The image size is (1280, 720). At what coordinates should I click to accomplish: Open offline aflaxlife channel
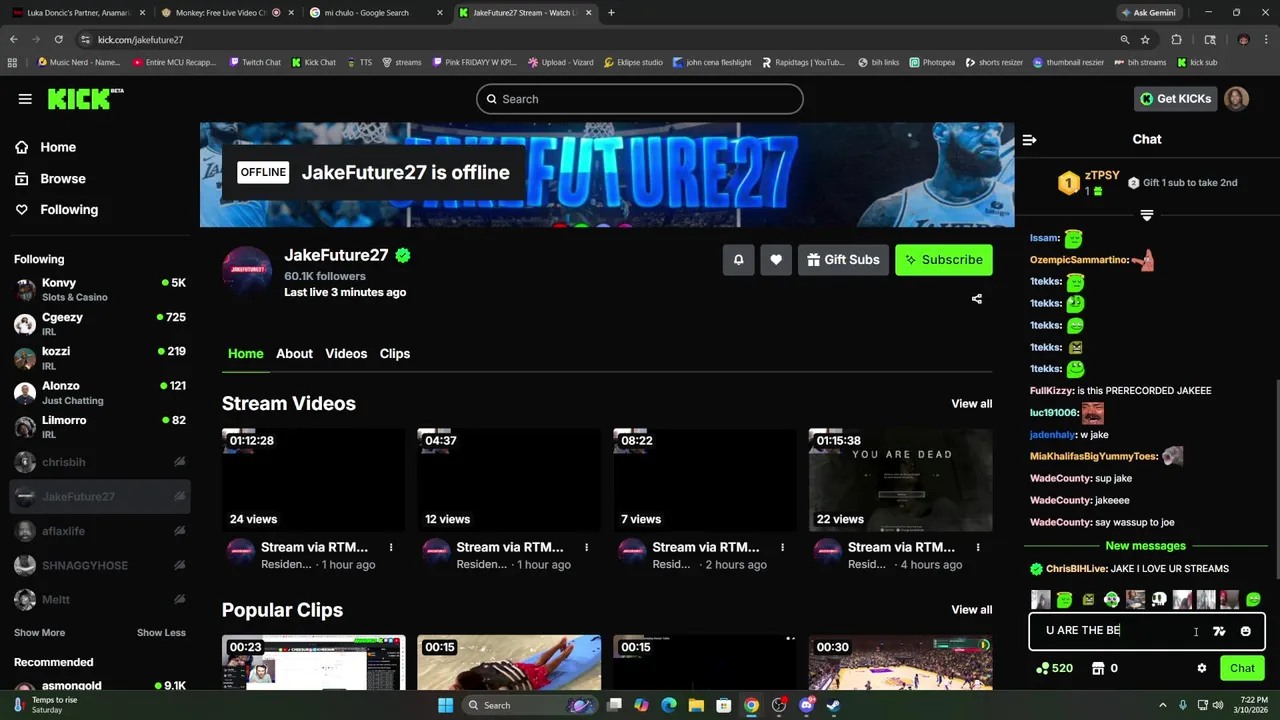pos(100,531)
